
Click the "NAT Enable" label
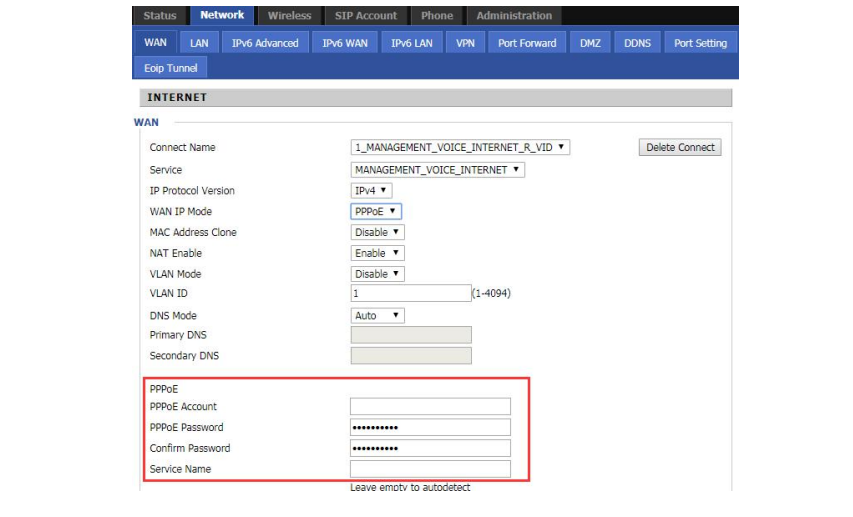pyautogui.click(x=176, y=253)
